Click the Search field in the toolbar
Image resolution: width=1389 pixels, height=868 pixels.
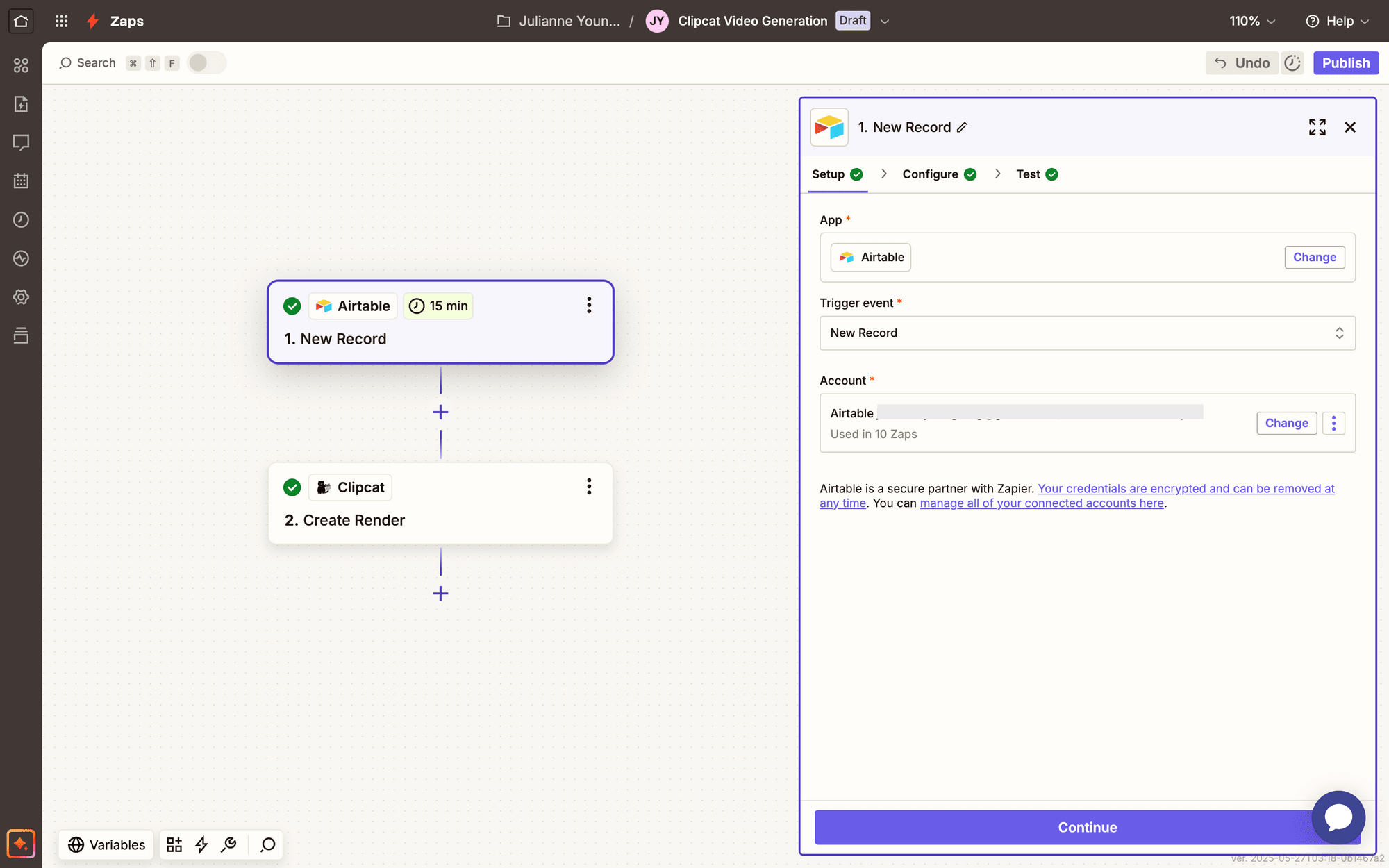[88, 62]
